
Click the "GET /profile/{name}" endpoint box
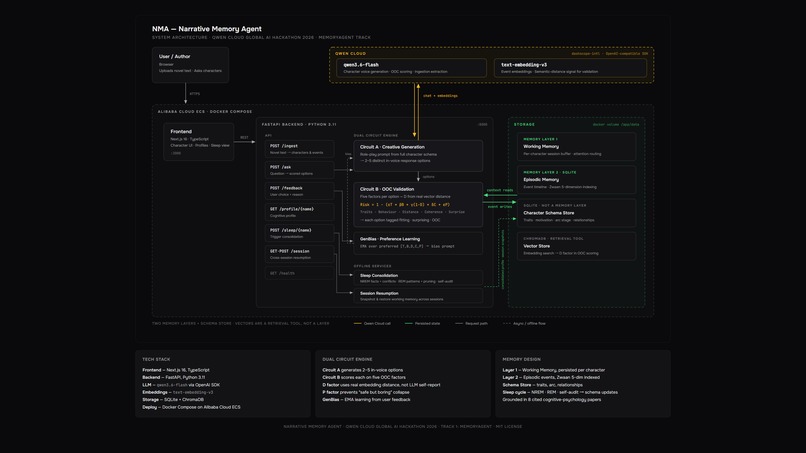(299, 212)
